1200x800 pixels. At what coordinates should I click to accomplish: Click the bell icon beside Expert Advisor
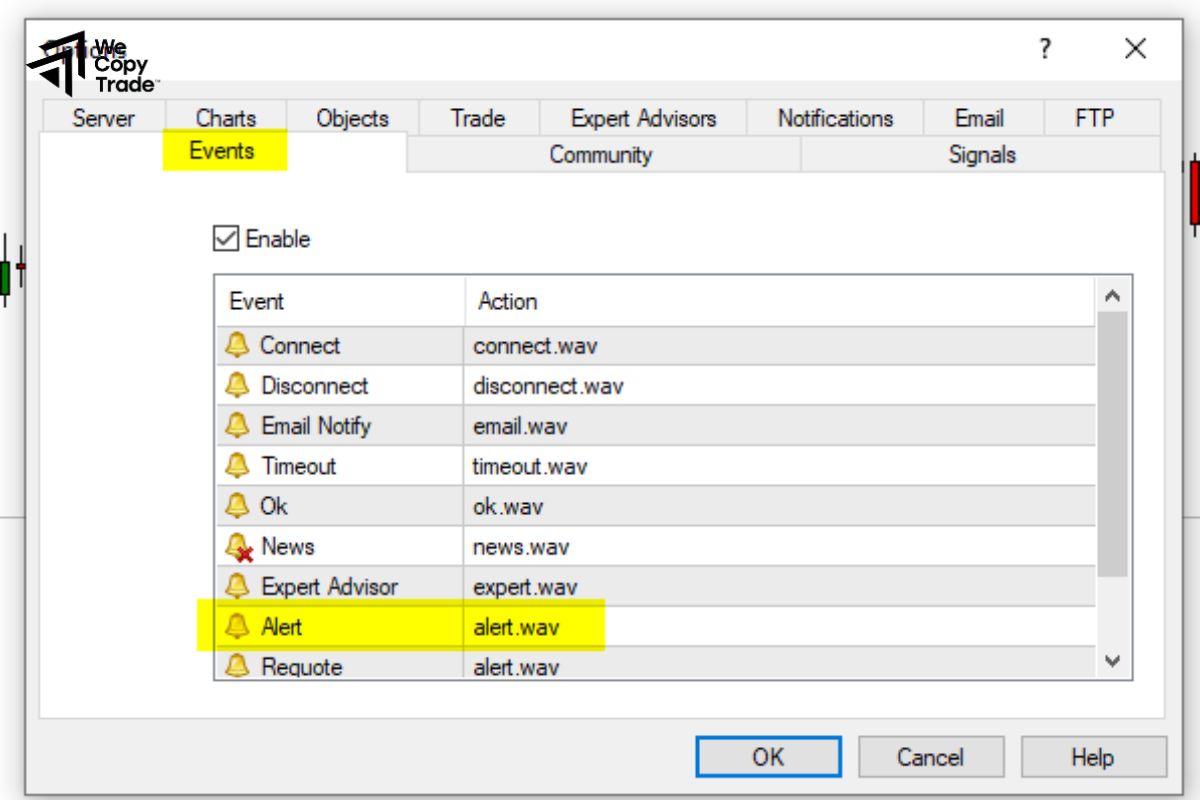click(239, 586)
